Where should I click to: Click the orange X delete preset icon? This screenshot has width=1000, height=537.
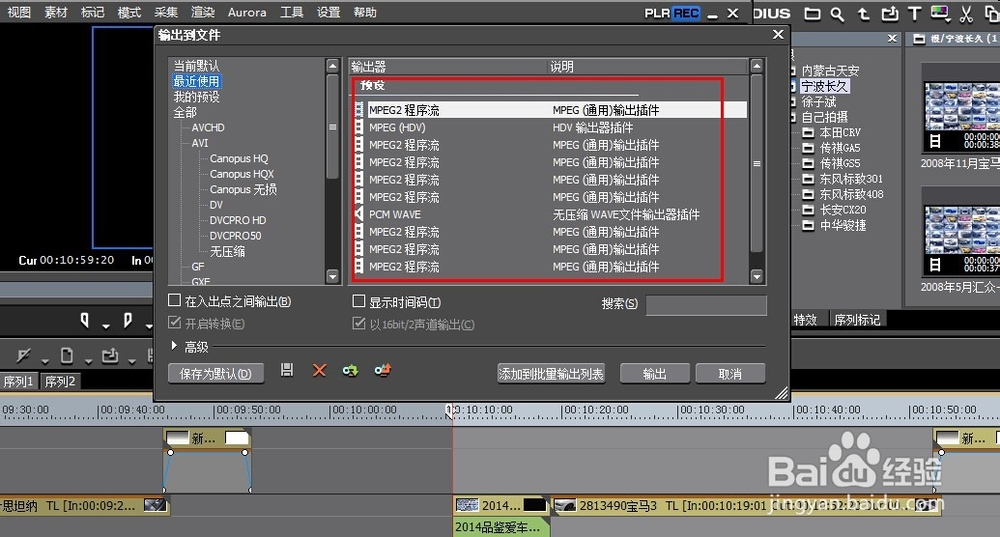click(x=319, y=371)
